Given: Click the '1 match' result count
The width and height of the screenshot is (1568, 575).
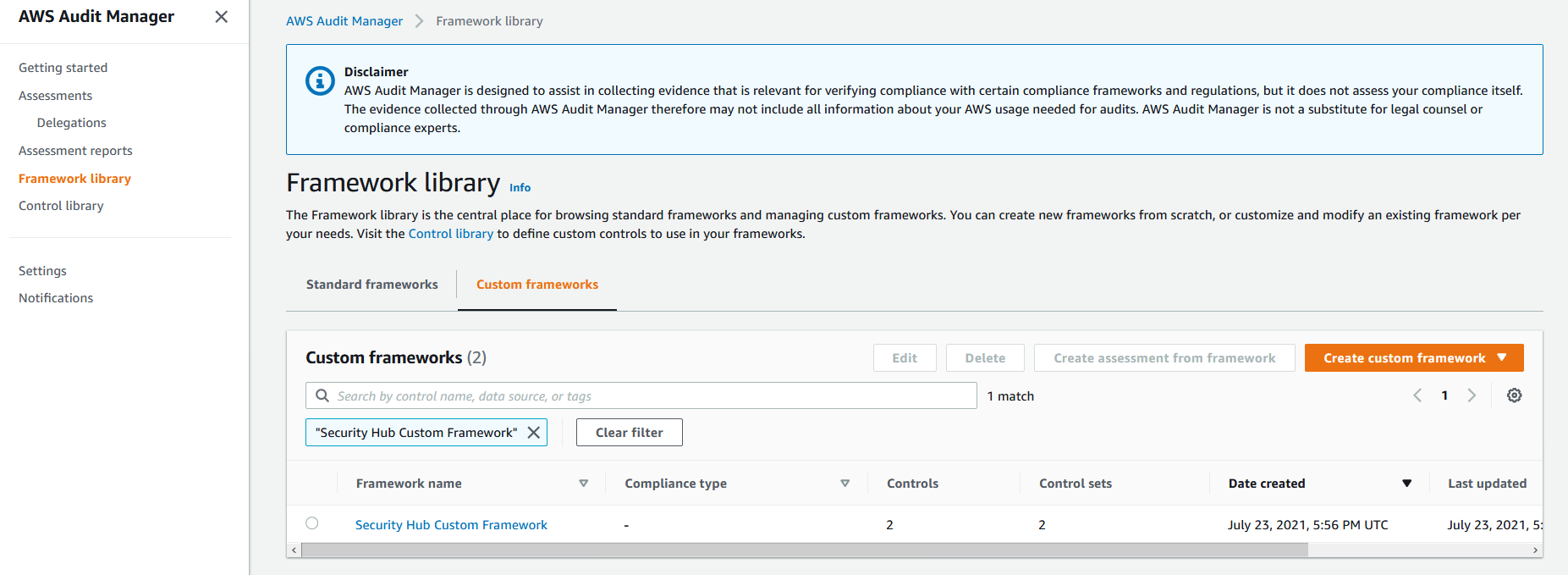Looking at the screenshot, I should pyautogui.click(x=1010, y=396).
